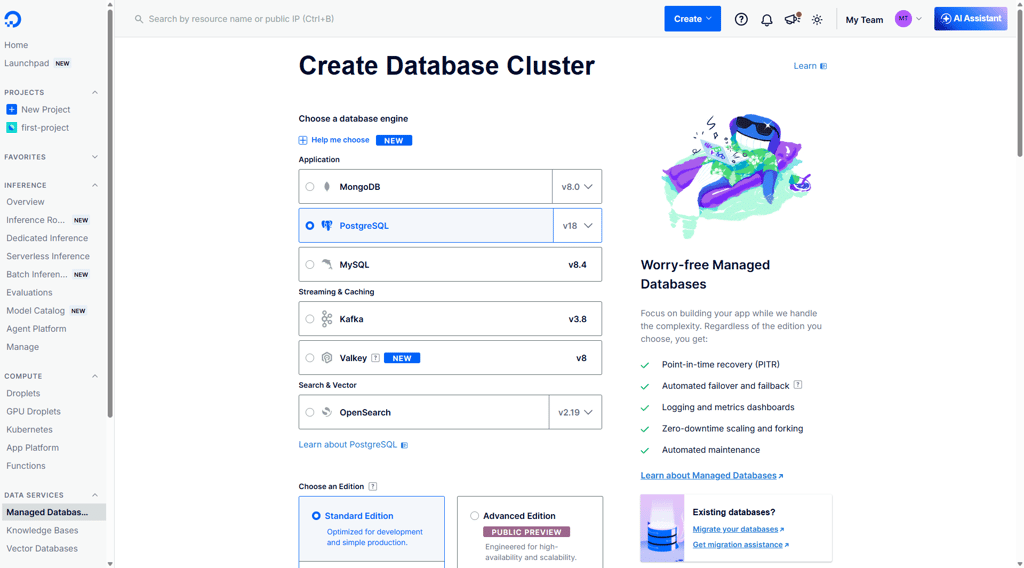The width and height of the screenshot is (1024, 568).
Task: Open Kubernetes in sidebar
Action: coord(29,430)
